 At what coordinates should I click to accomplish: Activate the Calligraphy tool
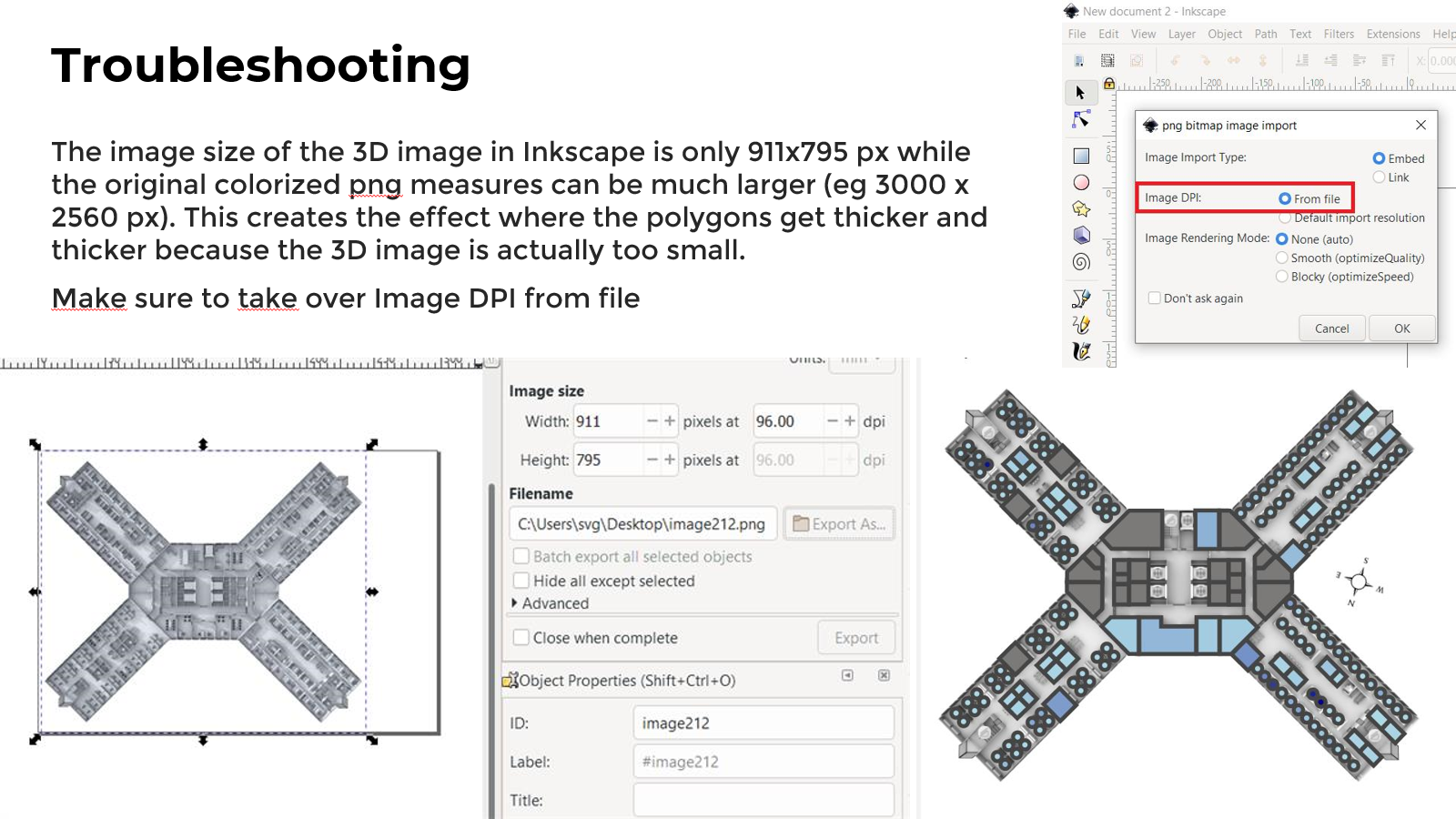[x=1081, y=351]
